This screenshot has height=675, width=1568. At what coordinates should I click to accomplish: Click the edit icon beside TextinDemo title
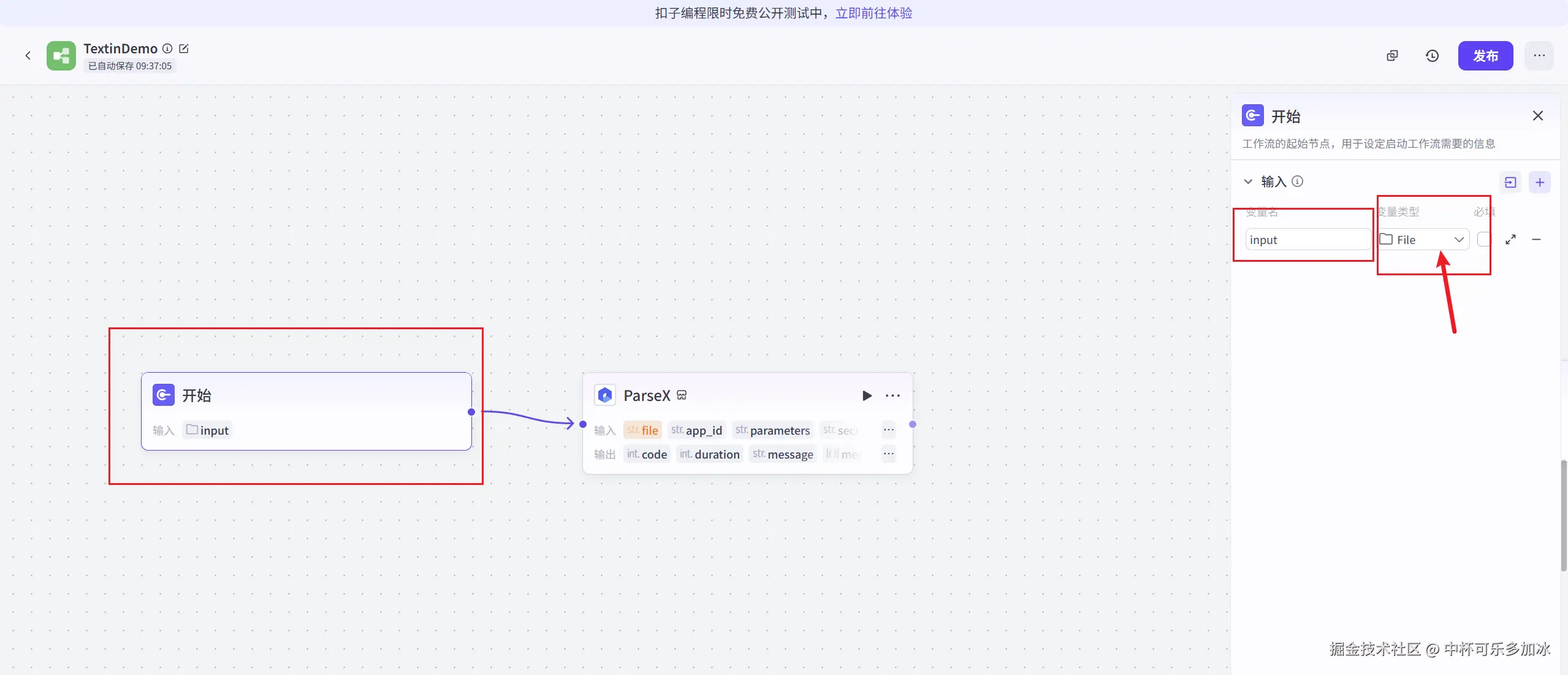(x=184, y=48)
